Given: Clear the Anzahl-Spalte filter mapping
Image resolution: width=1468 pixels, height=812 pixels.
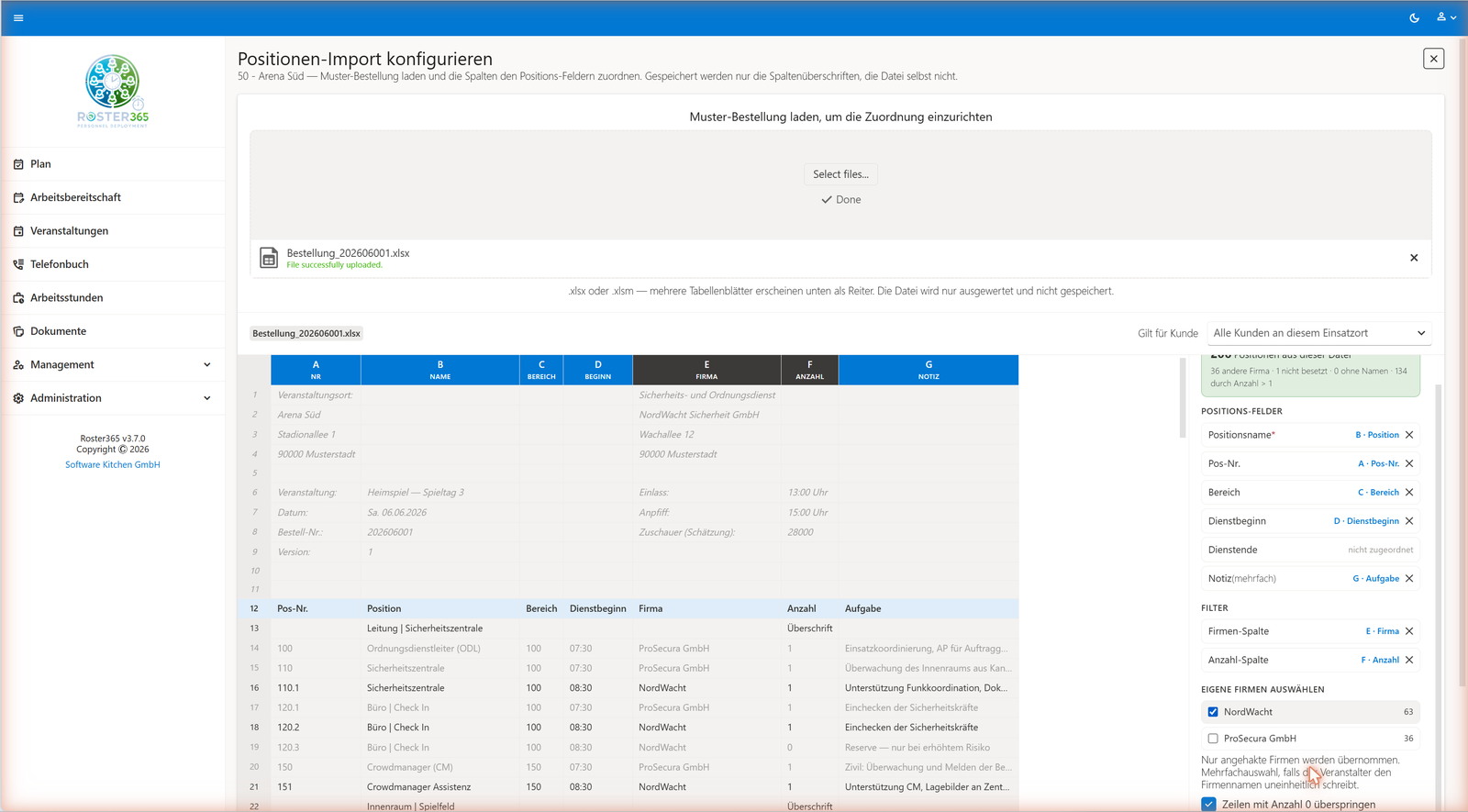Looking at the screenshot, I should coord(1409,661).
